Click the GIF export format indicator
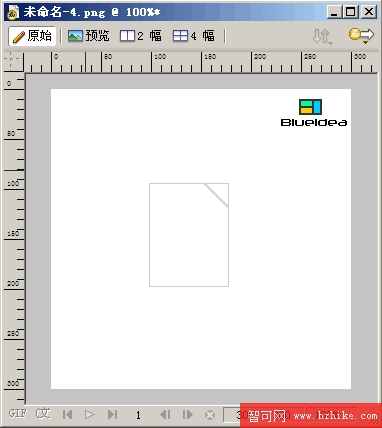Viewport: 382px width, 428px height. click(x=17, y=414)
